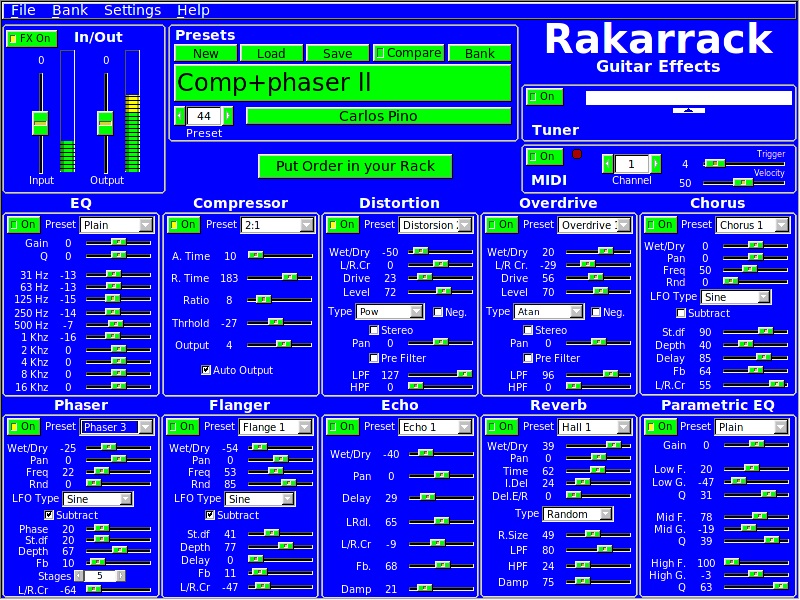Open the Chorus LFO Type dropdown
This screenshot has height=600, width=800.
pyautogui.click(x=736, y=297)
